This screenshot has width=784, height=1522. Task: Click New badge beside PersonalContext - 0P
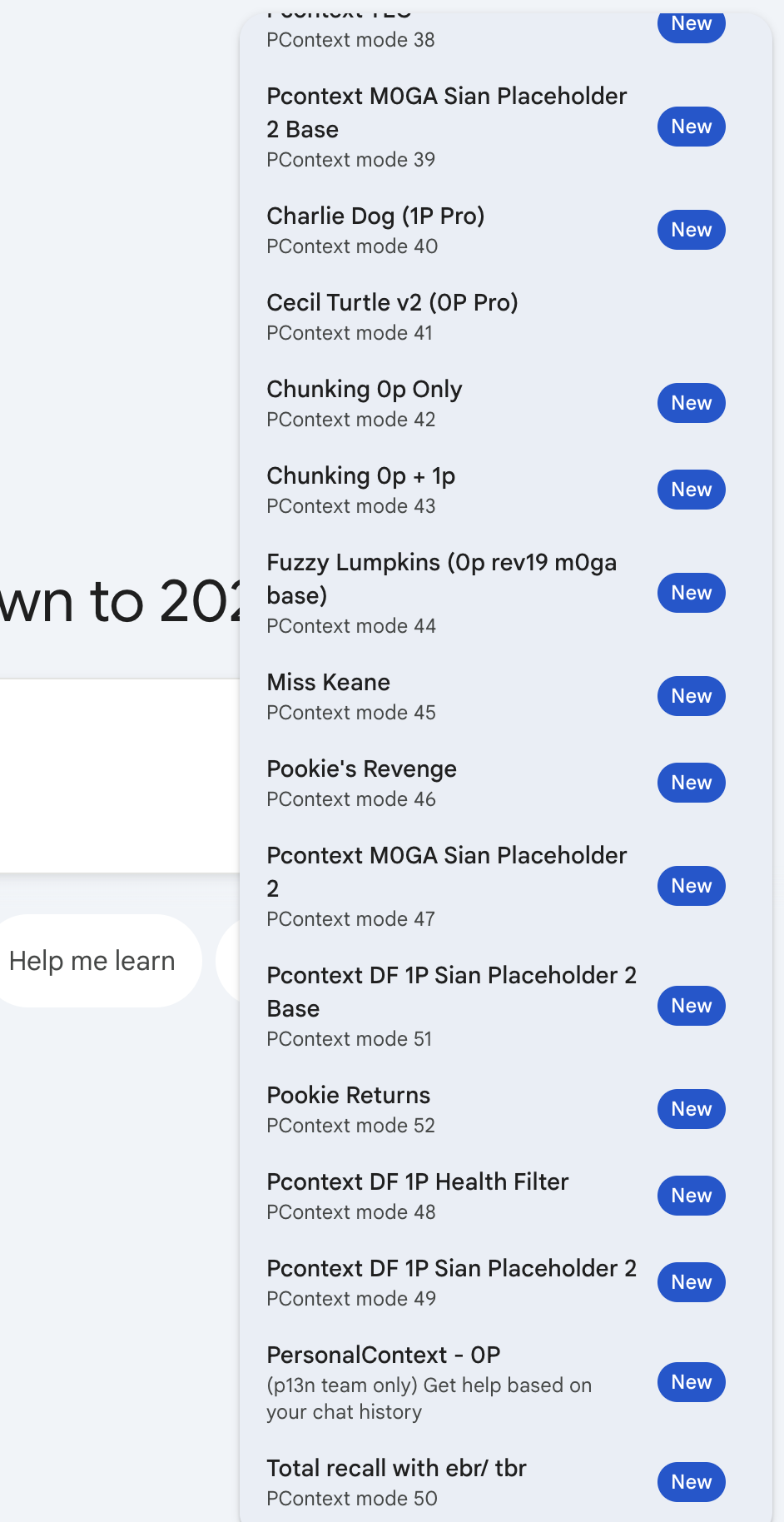(x=692, y=1382)
